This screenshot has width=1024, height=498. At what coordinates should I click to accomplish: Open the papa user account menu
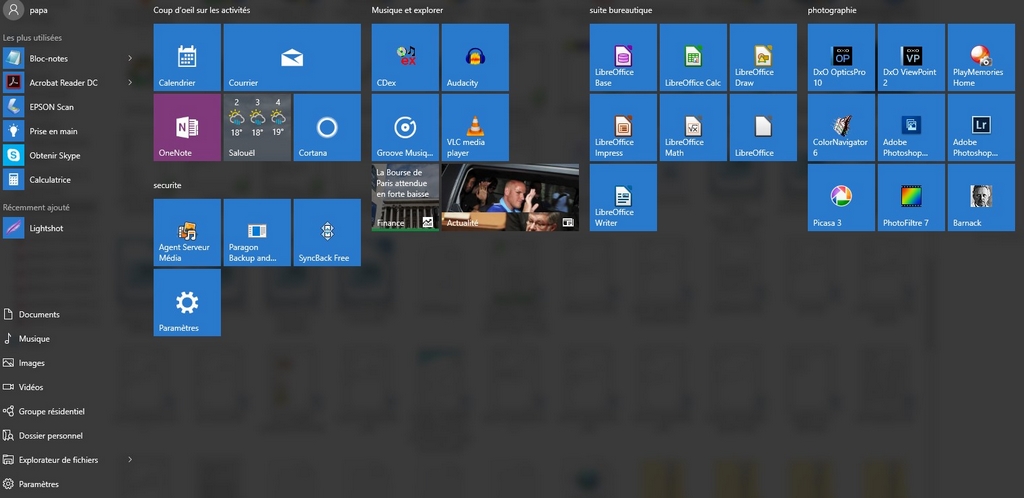click(26, 10)
